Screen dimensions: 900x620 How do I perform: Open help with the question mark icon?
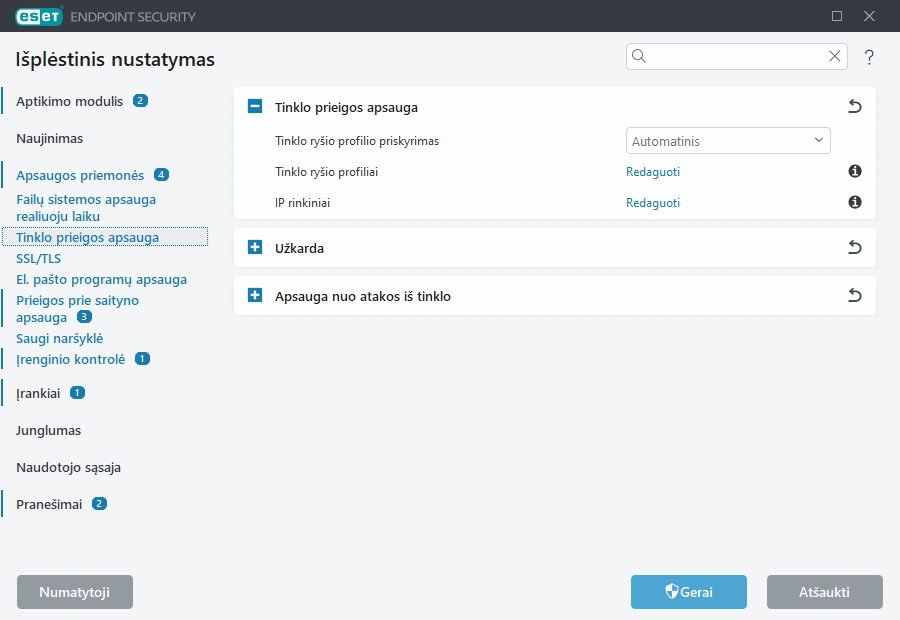tap(869, 57)
